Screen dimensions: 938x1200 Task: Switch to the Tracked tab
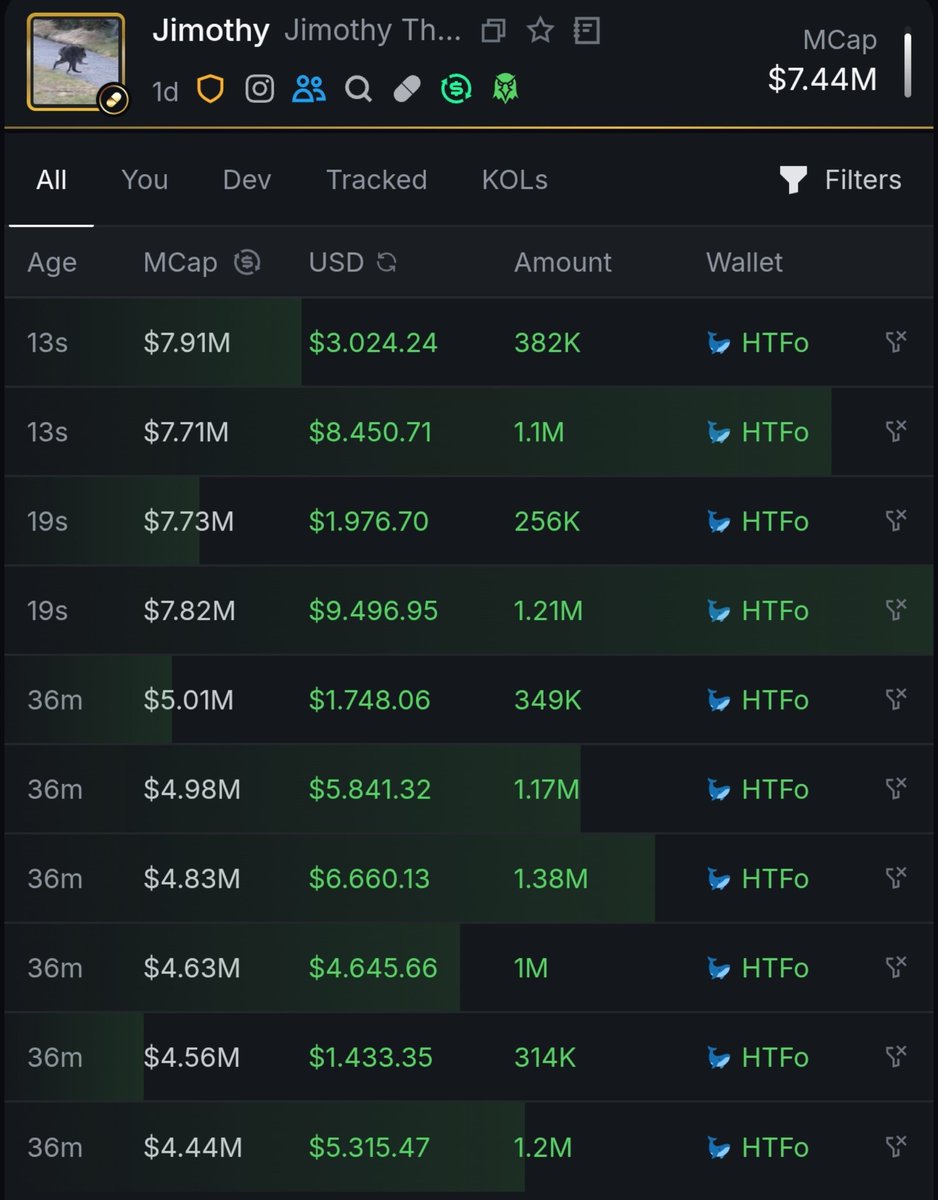pos(376,180)
